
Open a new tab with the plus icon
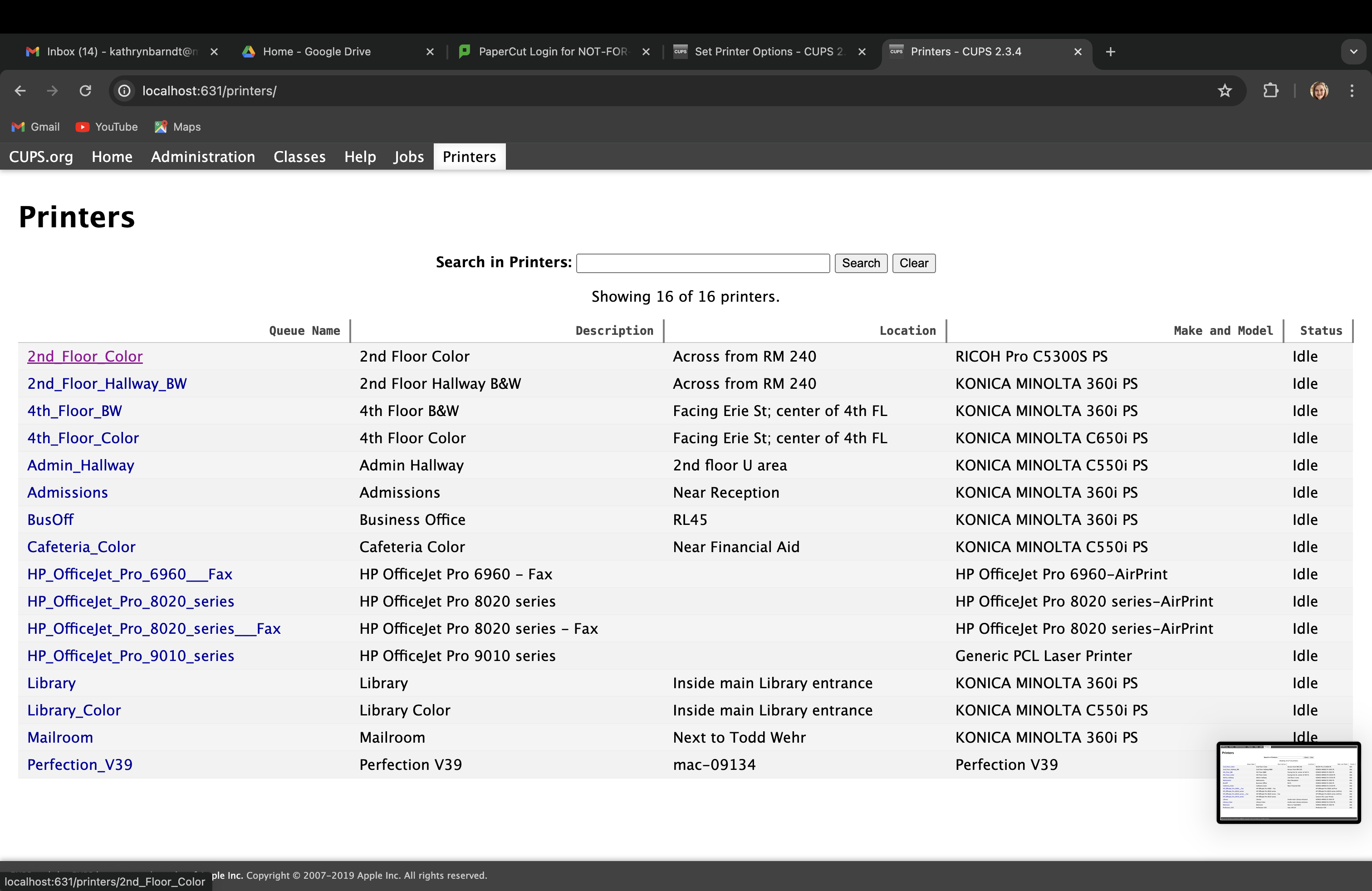point(1110,52)
